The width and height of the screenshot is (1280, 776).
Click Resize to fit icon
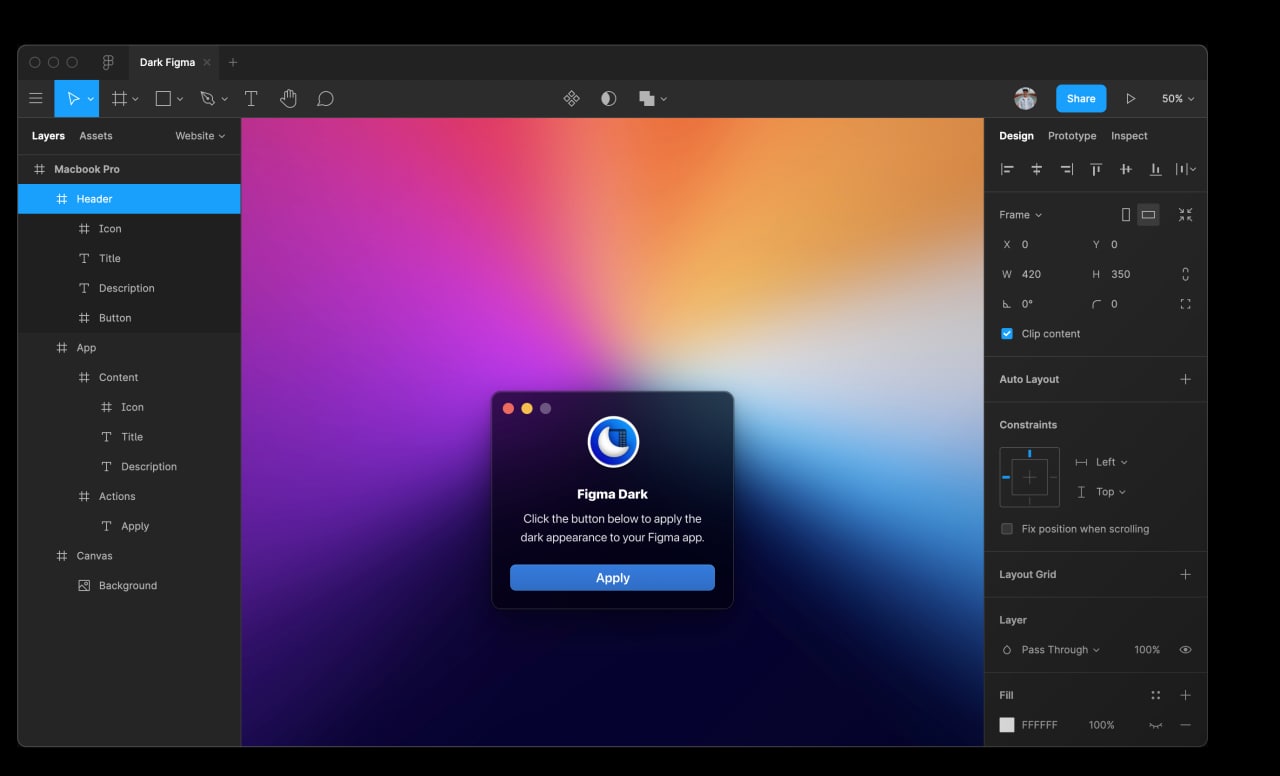(1185, 214)
